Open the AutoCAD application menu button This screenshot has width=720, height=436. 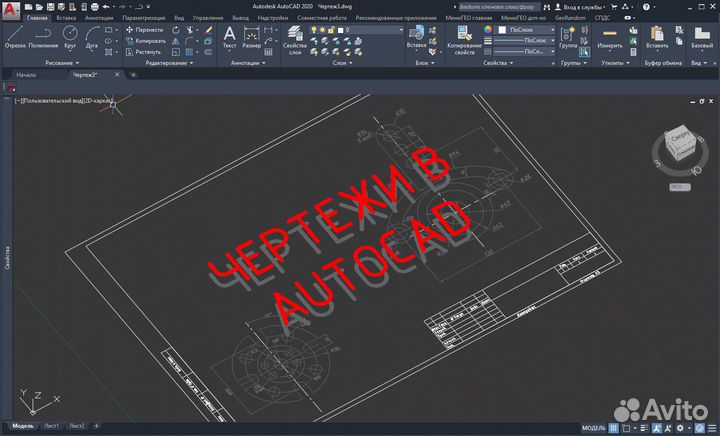pyautogui.click(x=11, y=10)
